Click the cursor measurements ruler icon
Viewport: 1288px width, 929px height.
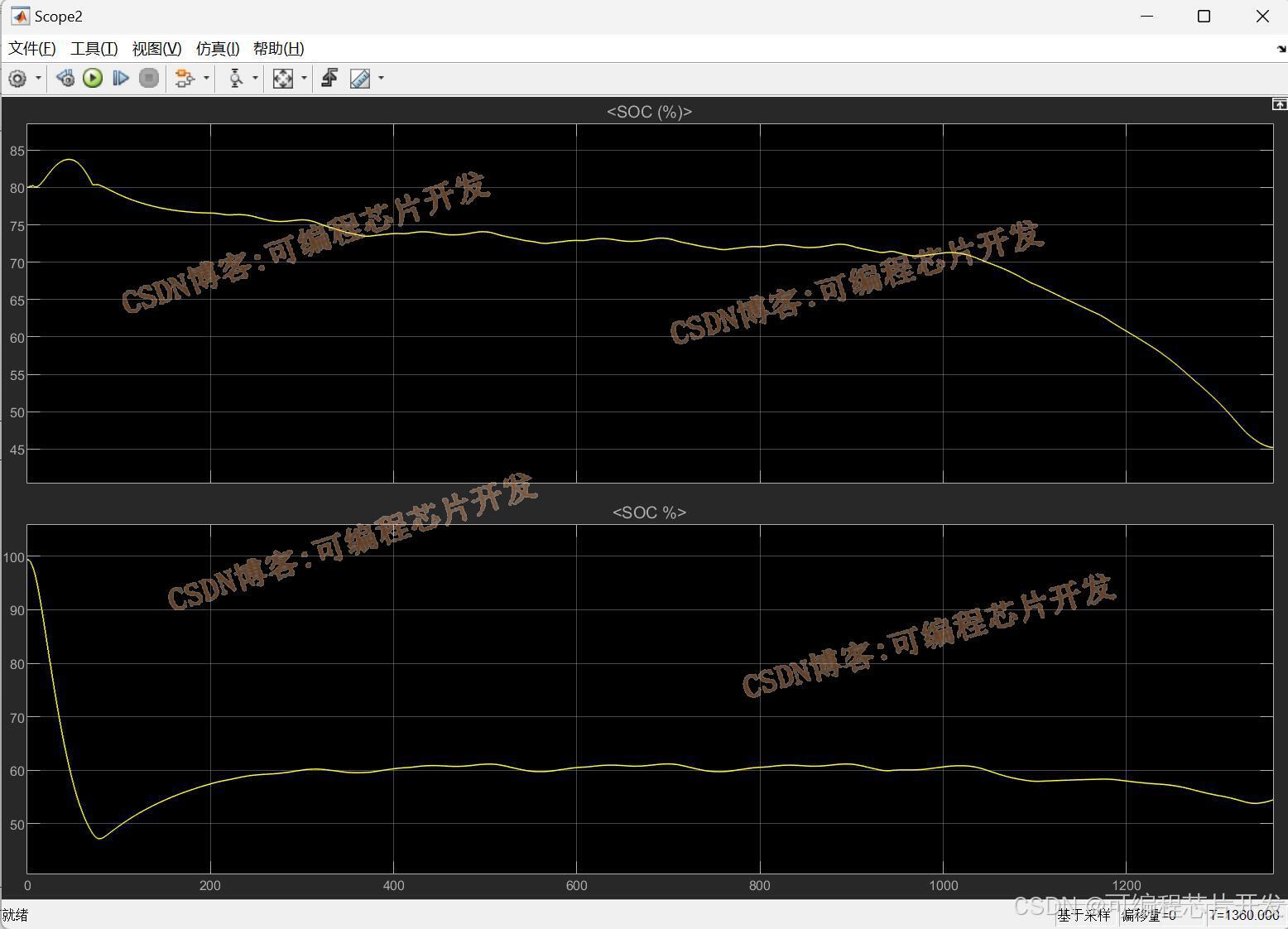tap(360, 79)
